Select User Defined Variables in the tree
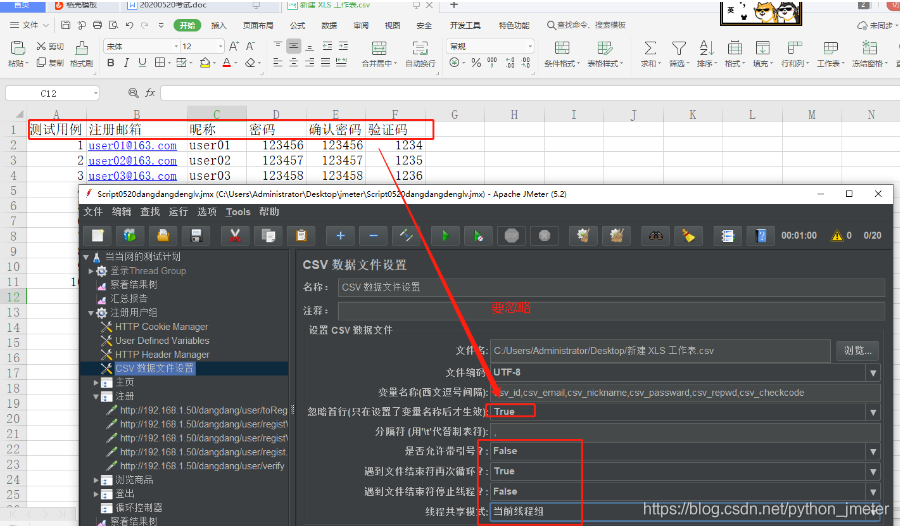Screen dimensions: 900x528 [x=162, y=340]
